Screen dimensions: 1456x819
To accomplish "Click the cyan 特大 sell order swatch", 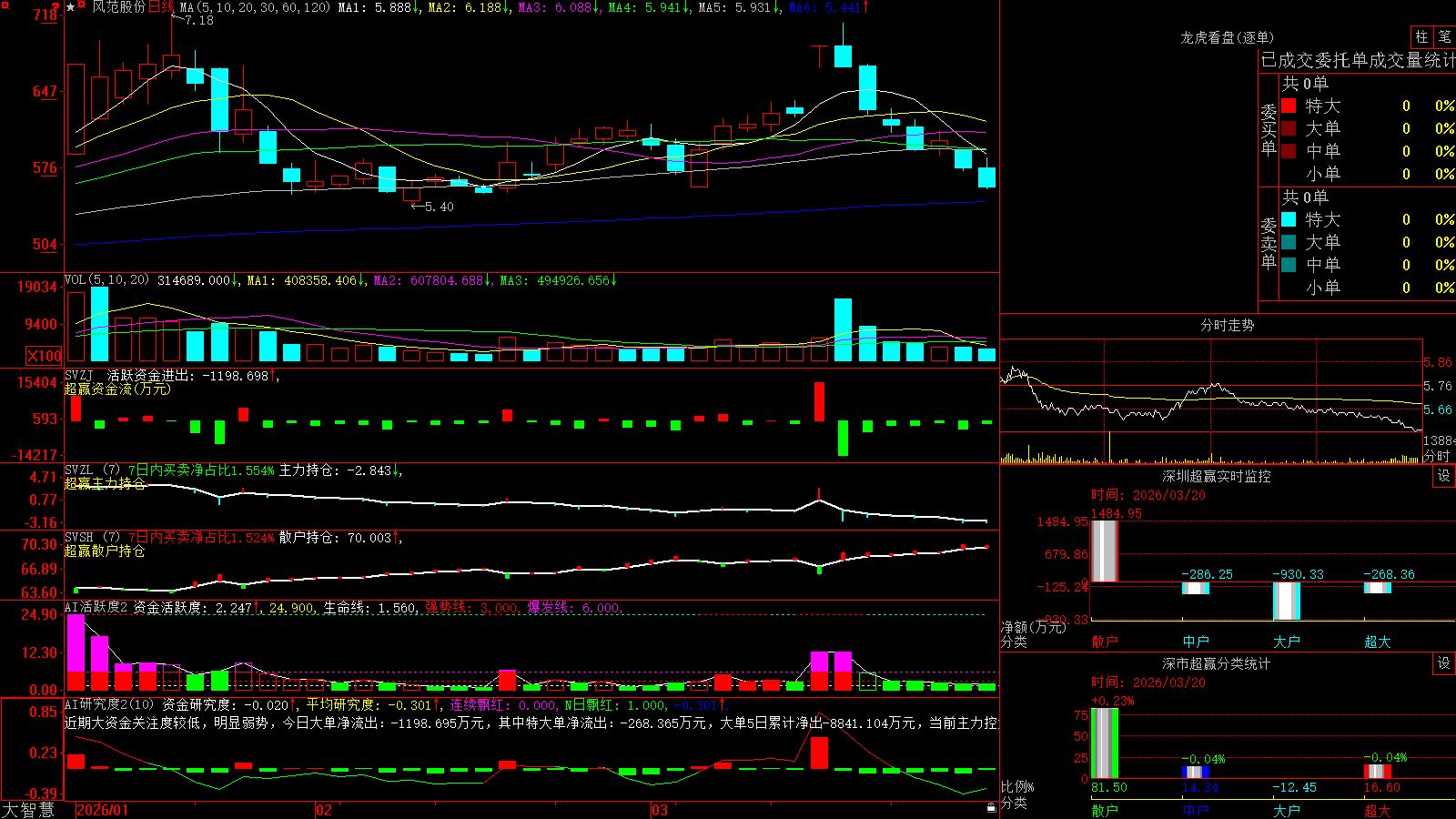I will [1289, 219].
